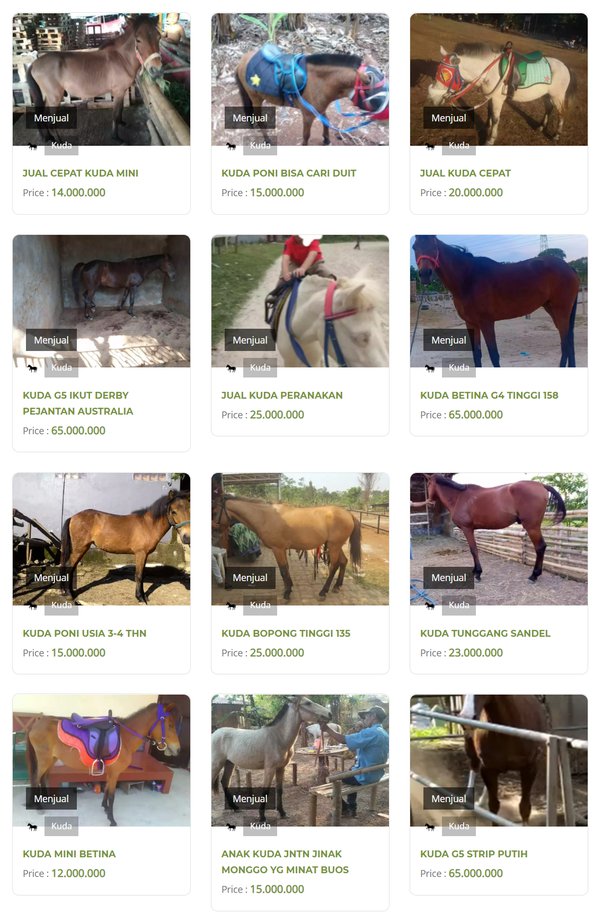Click horse icon under JUAL CEPAT KUDA MINI photo
Viewport: 602px width, 913px height.
coord(32,146)
